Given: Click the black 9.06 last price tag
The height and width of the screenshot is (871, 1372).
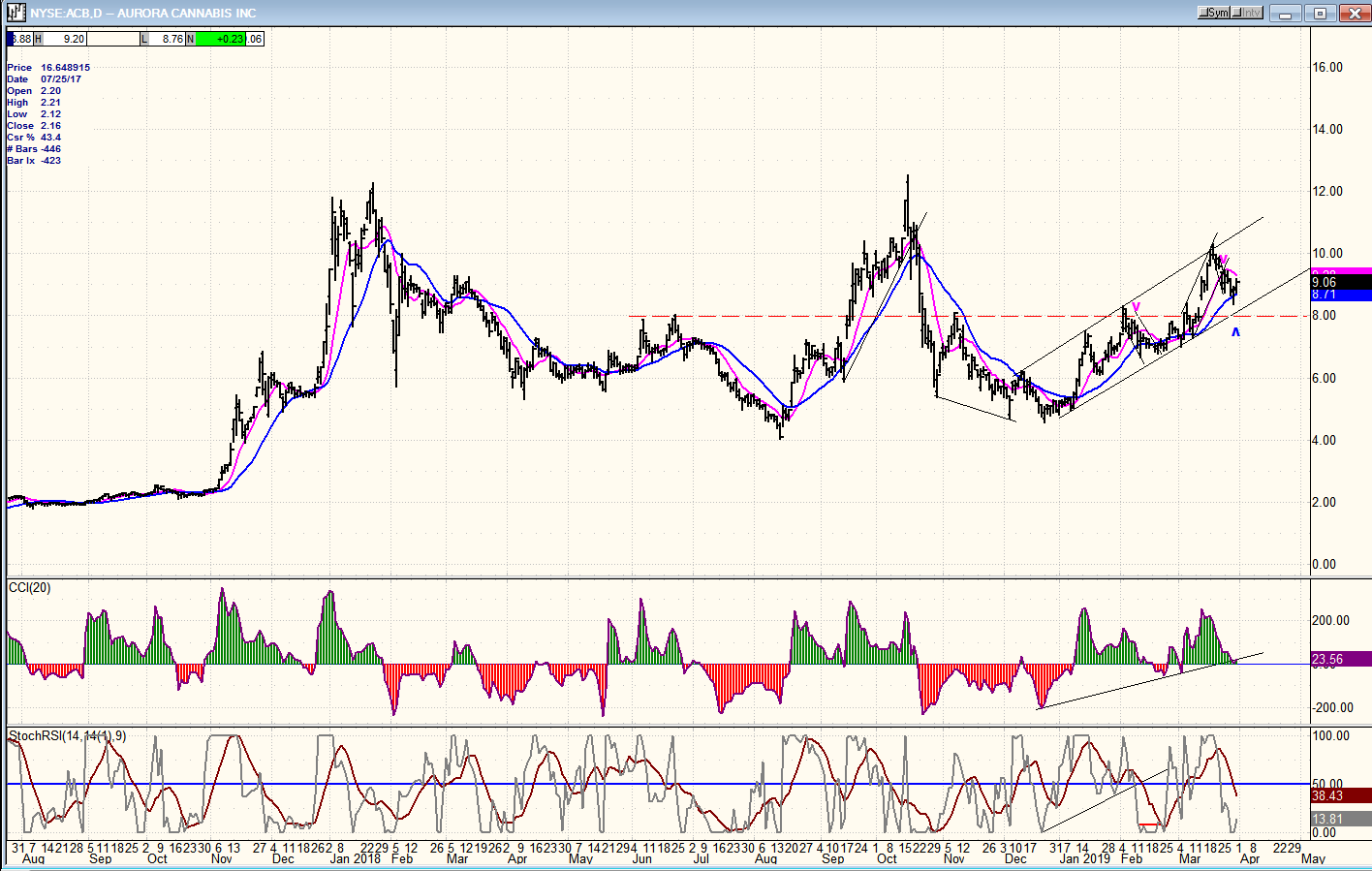Looking at the screenshot, I should coord(1340,283).
